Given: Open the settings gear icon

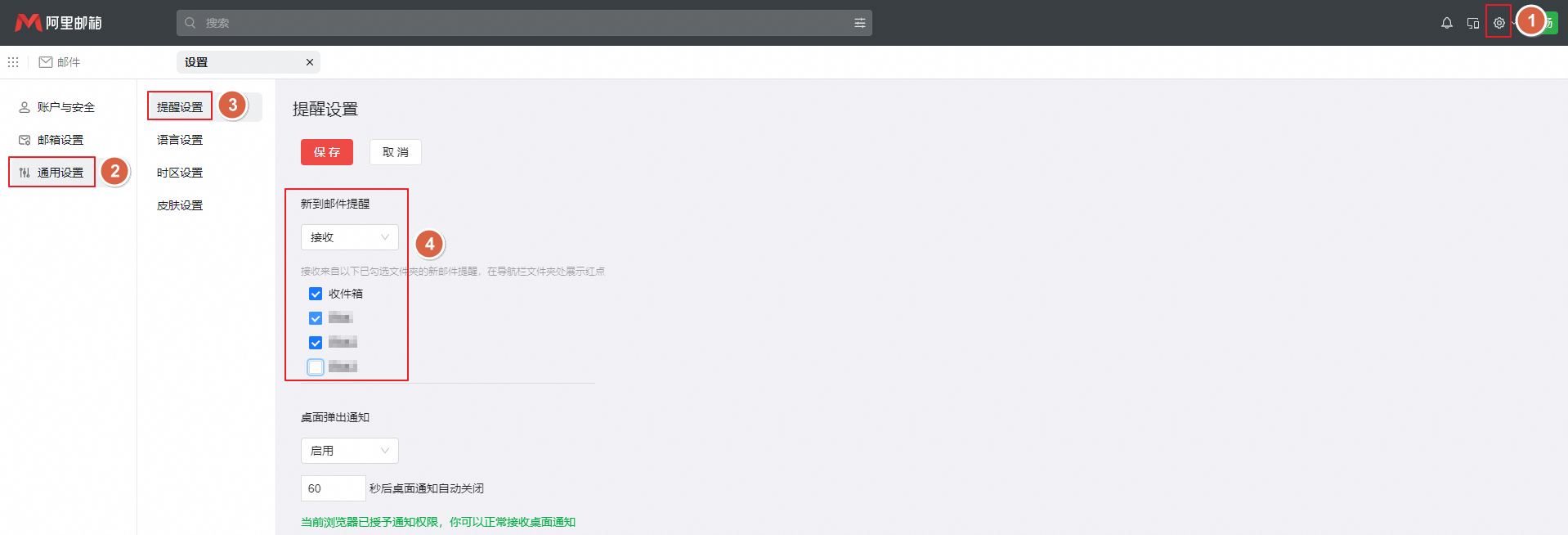Looking at the screenshot, I should click(x=1499, y=23).
